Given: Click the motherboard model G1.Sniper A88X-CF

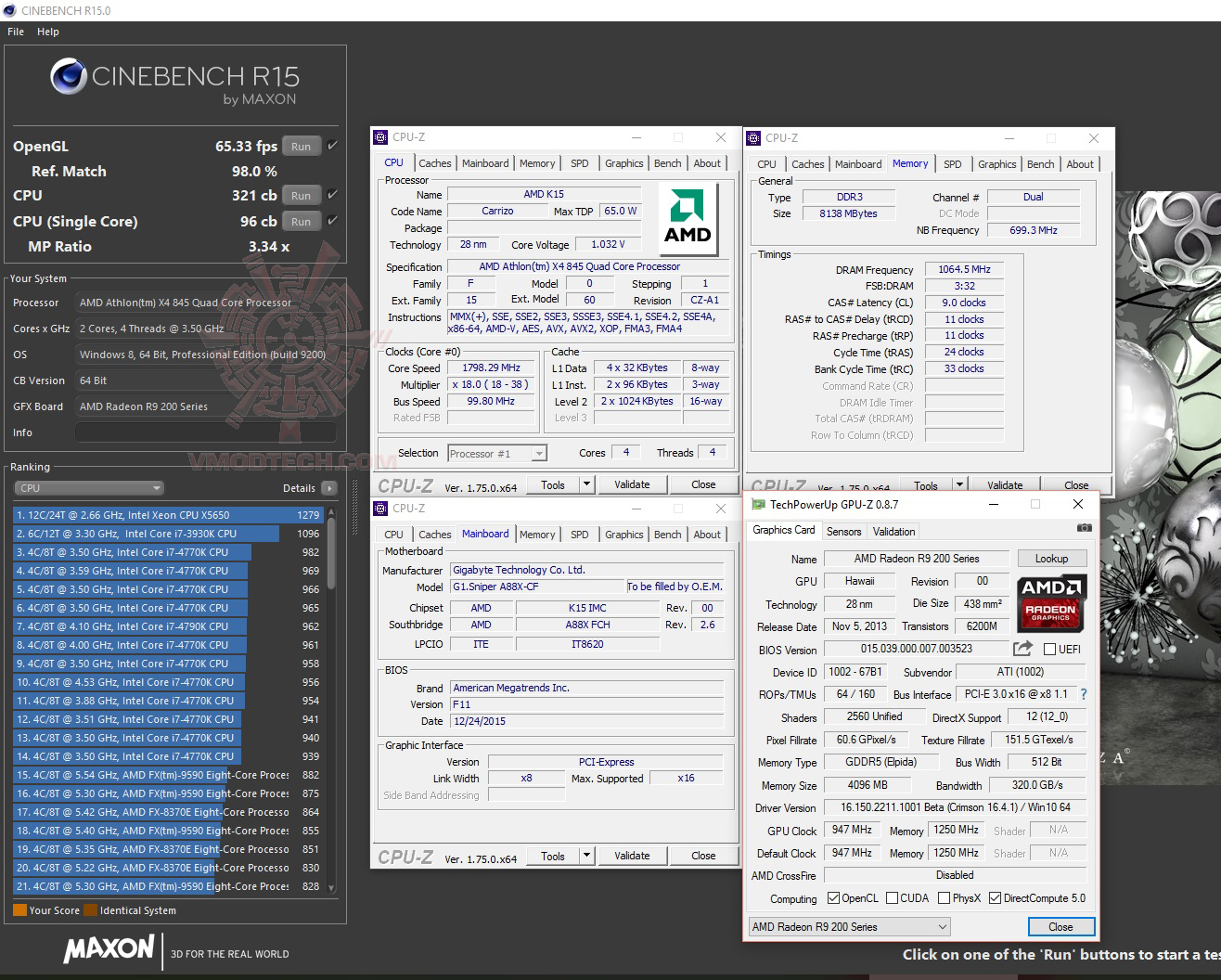Looking at the screenshot, I should [x=538, y=587].
